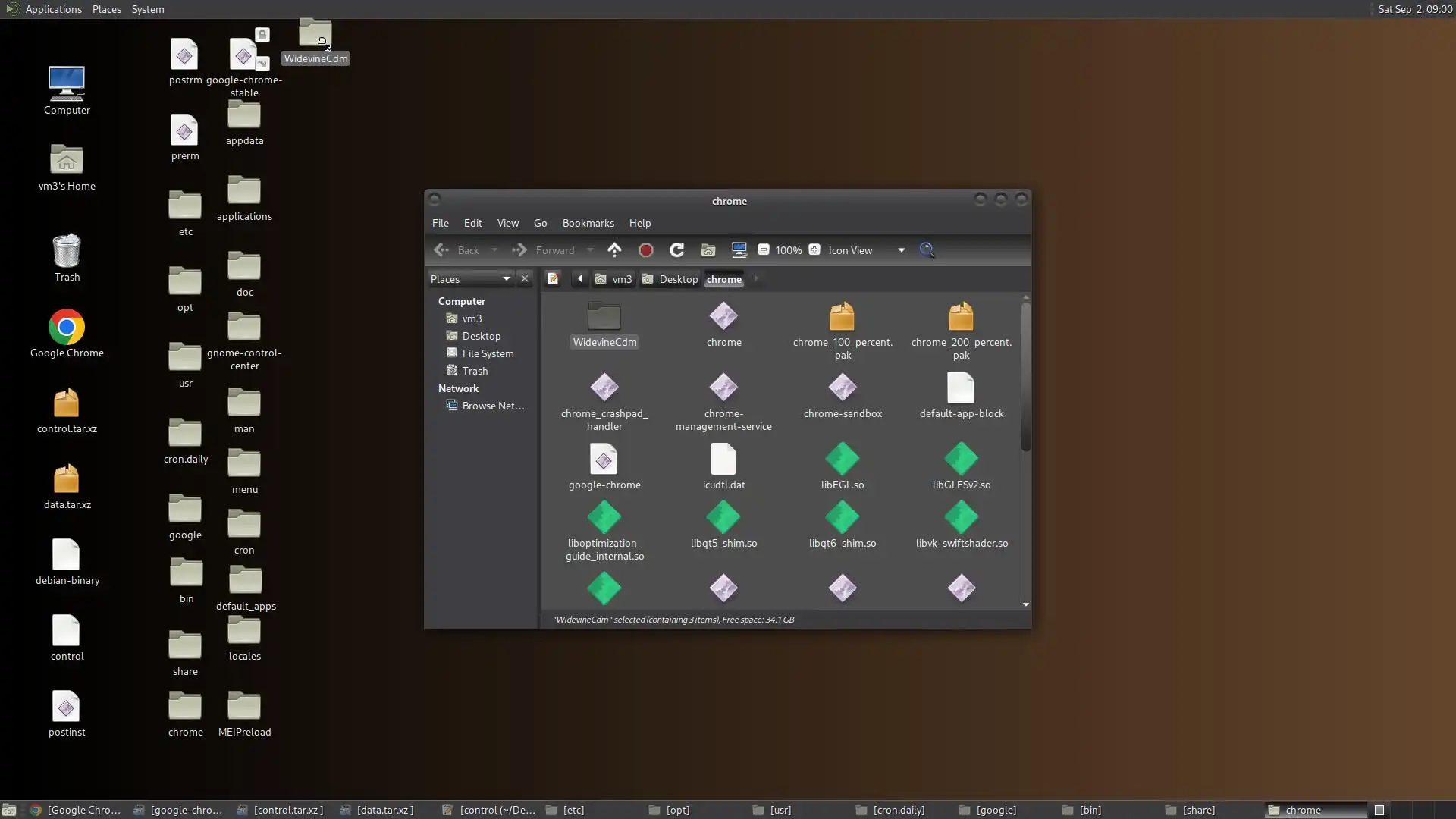The image size is (1456, 819).
Task: Open the Bookmarks menu
Action: coord(588,223)
